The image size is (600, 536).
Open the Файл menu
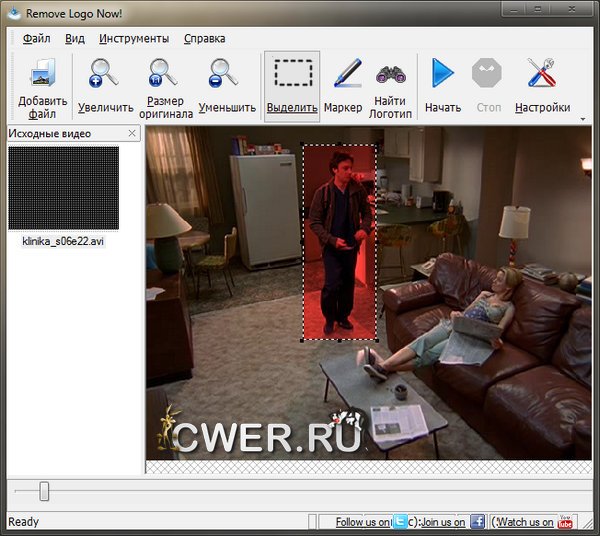point(36,39)
